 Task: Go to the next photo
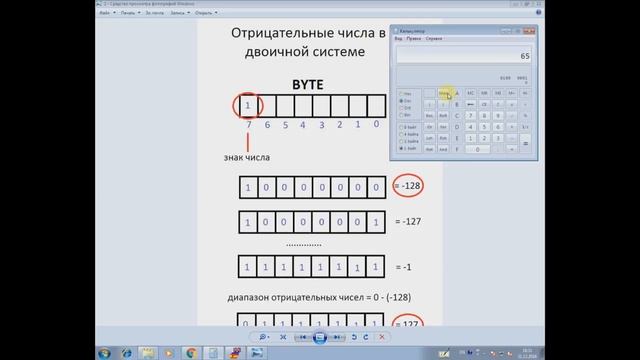click(x=337, y=337)
